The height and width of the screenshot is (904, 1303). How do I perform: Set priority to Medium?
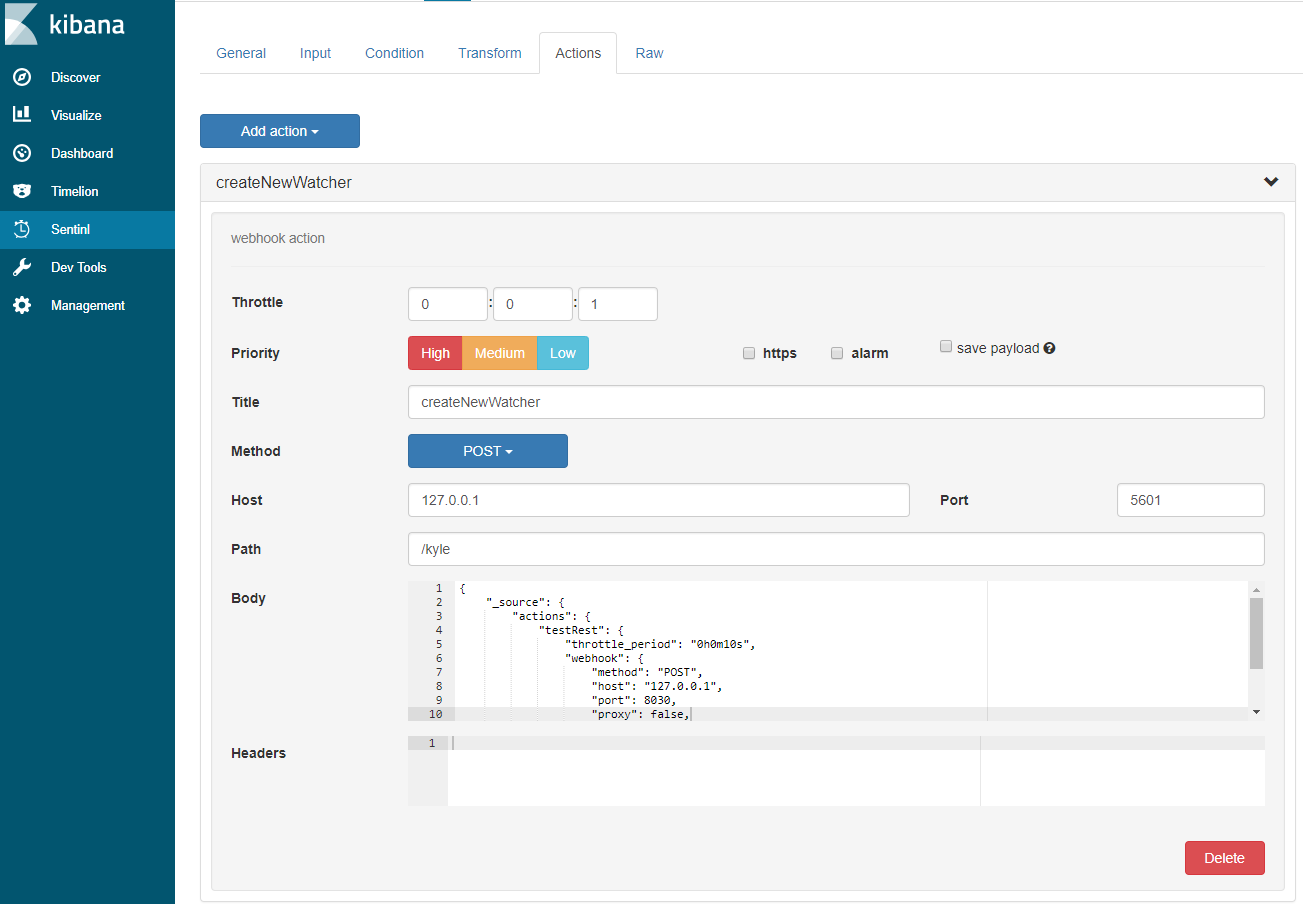(500, 353)
